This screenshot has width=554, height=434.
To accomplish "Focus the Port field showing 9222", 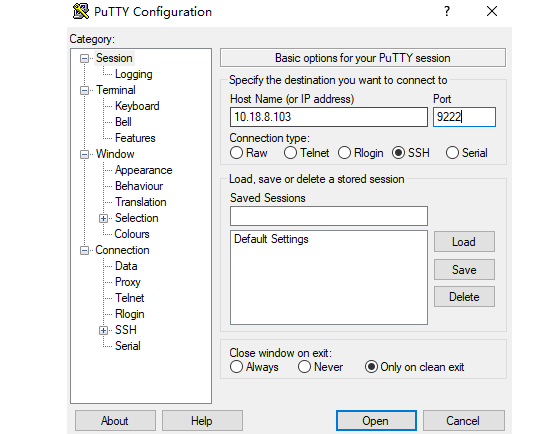I will (464, 117).
